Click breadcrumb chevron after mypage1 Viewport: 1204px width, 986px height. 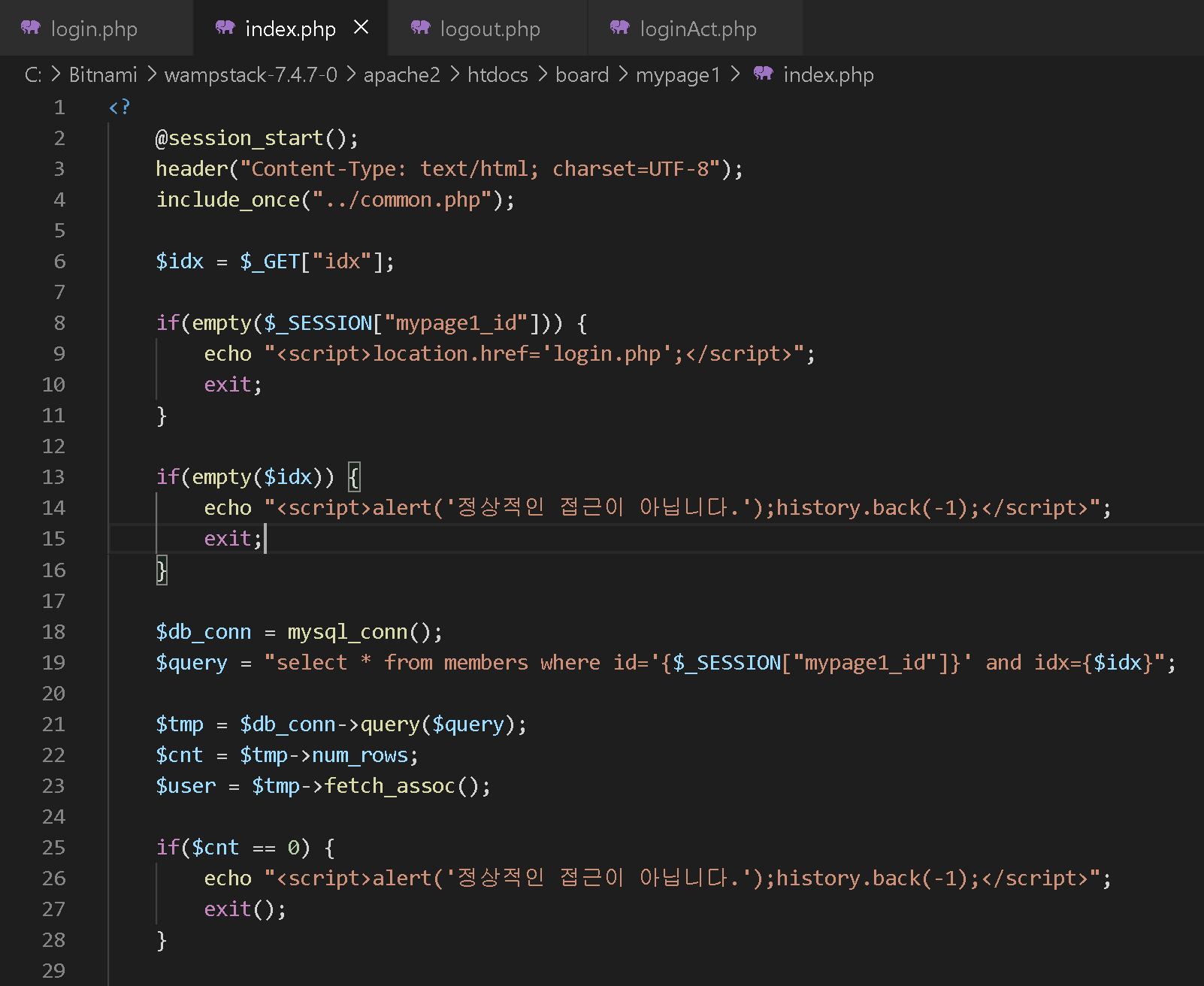coord(735,74)
